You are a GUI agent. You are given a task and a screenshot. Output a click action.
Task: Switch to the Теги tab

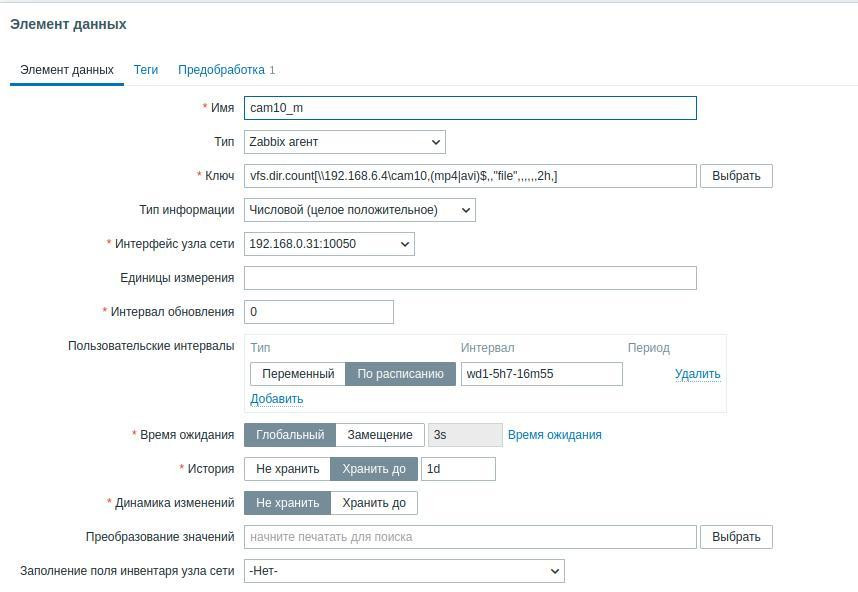146,70
